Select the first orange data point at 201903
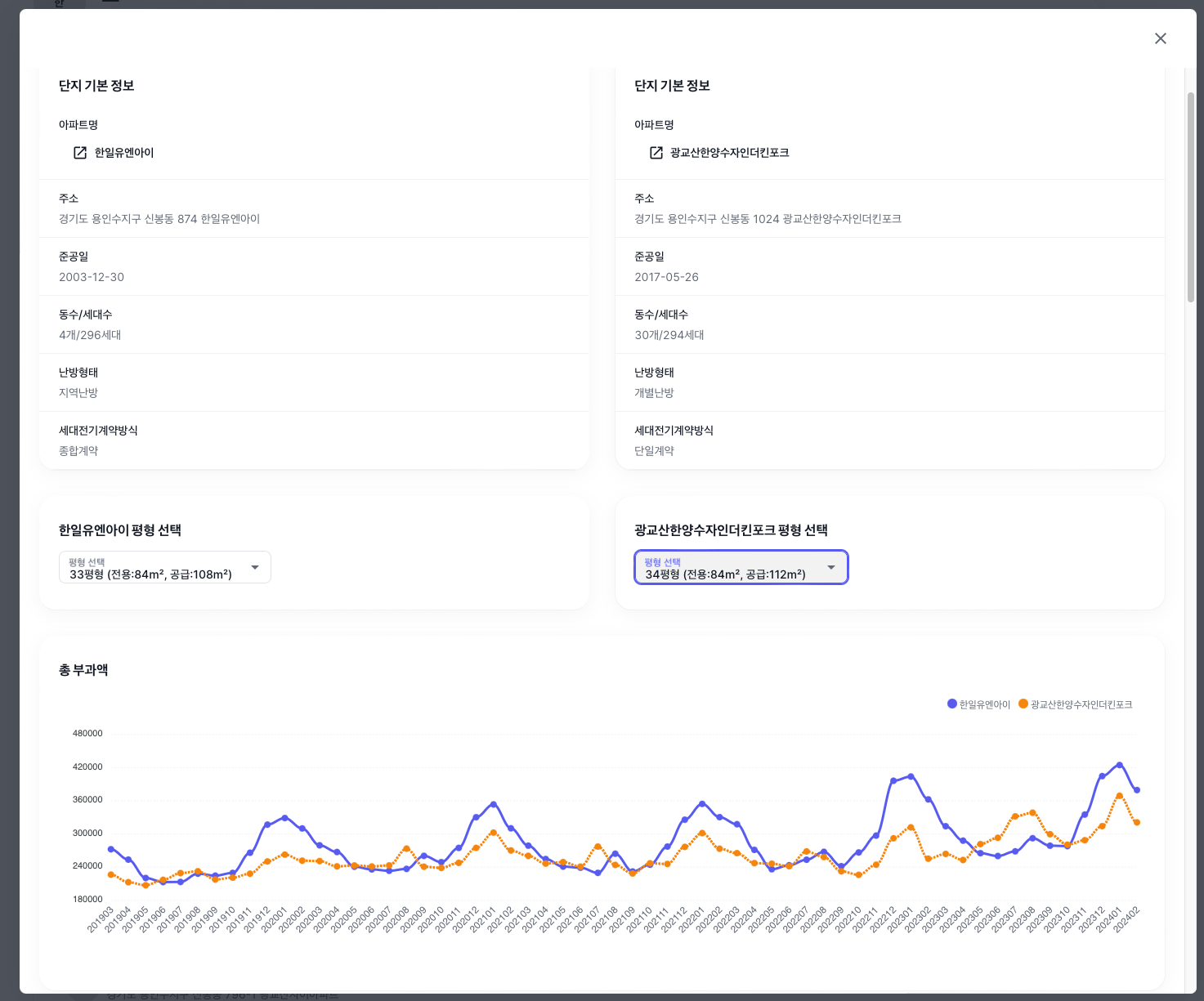1204x1001 pixels. pyautogui.click(x=111, y=874)
